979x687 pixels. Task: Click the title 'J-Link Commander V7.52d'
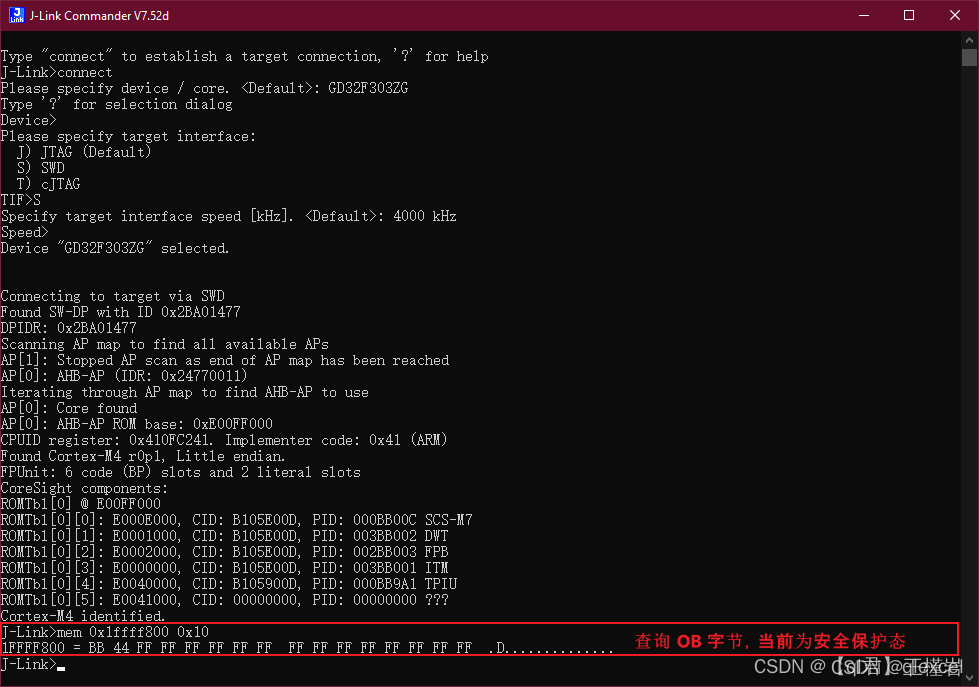click(99, 16)
